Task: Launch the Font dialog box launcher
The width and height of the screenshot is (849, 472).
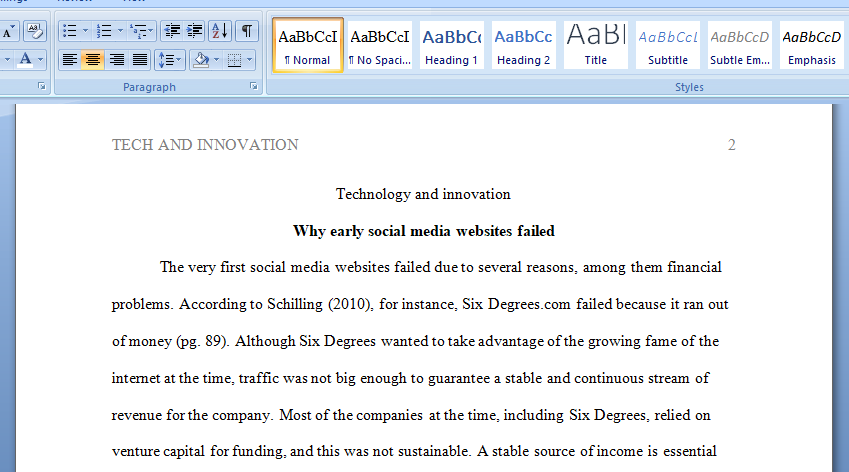Action: [x=42, y=86]
